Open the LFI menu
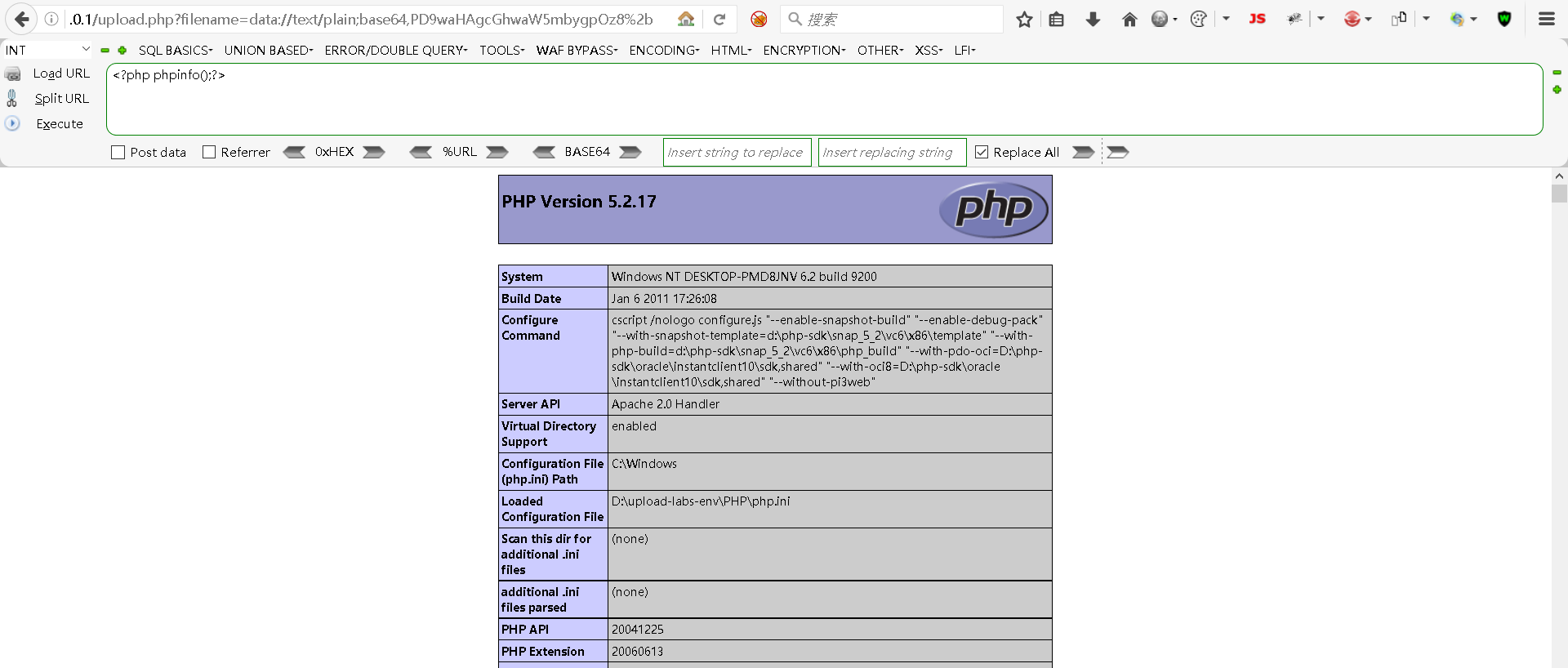The image size is (1568, 668). tap(965, 50)
